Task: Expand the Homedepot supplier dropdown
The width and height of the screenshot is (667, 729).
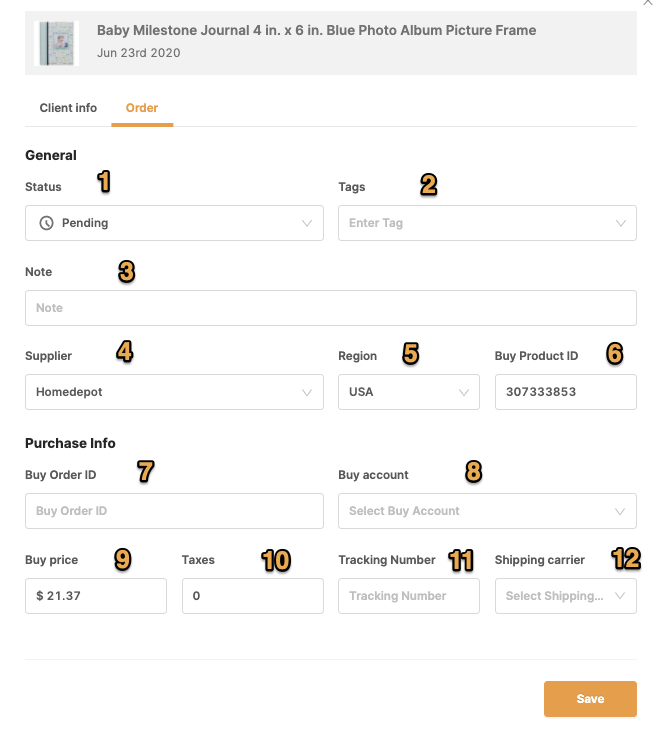Action: tap(174, 392)
